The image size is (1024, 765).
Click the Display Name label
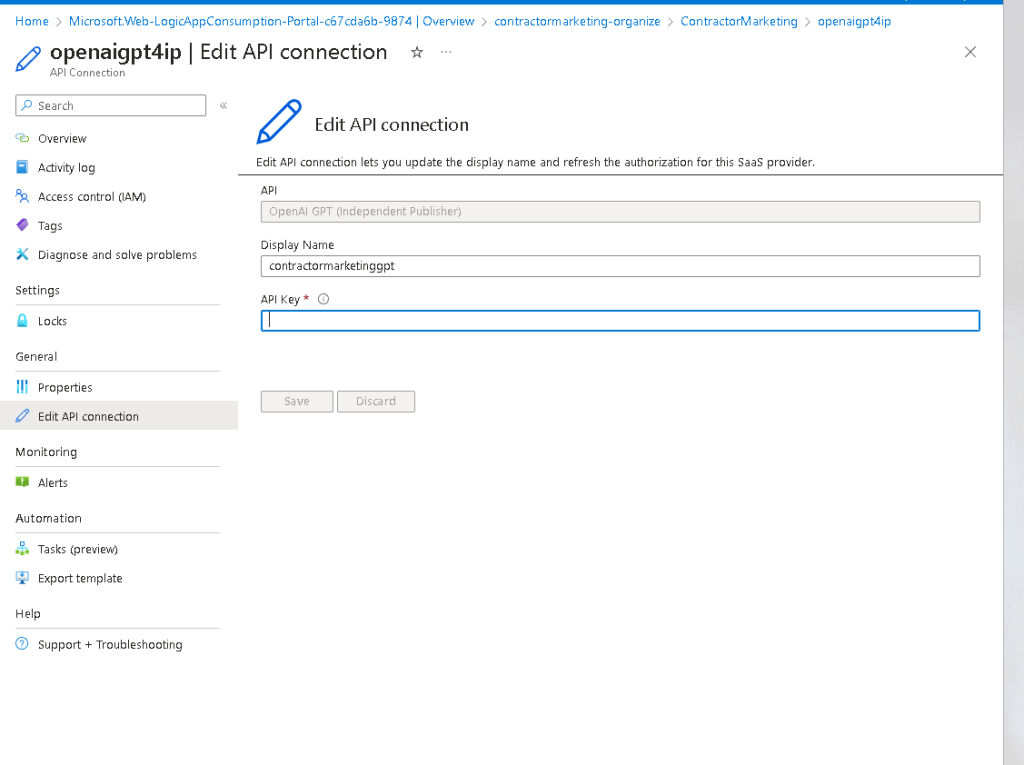tap(297, 245)
